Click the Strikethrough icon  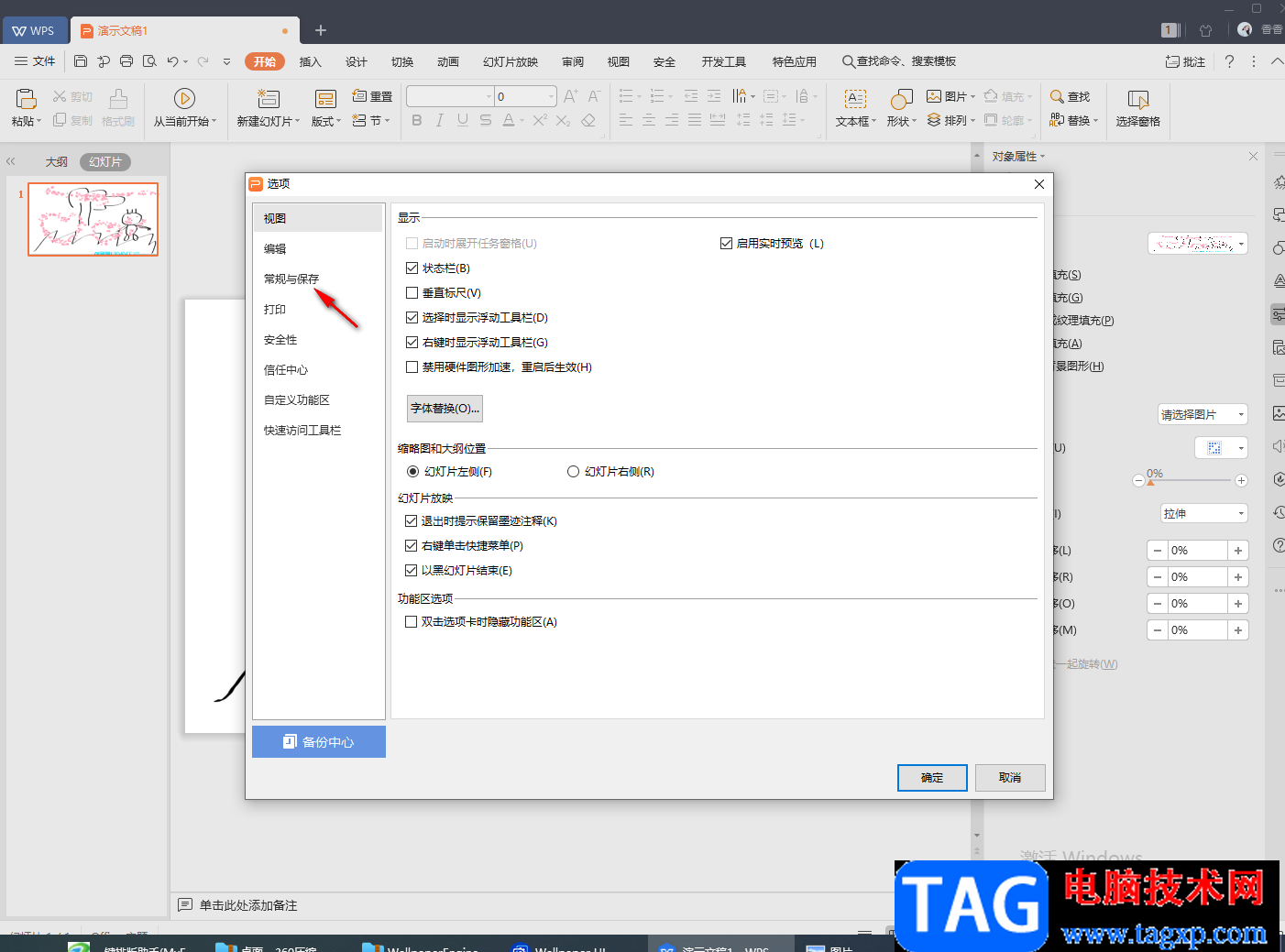[x=486, y=120]
